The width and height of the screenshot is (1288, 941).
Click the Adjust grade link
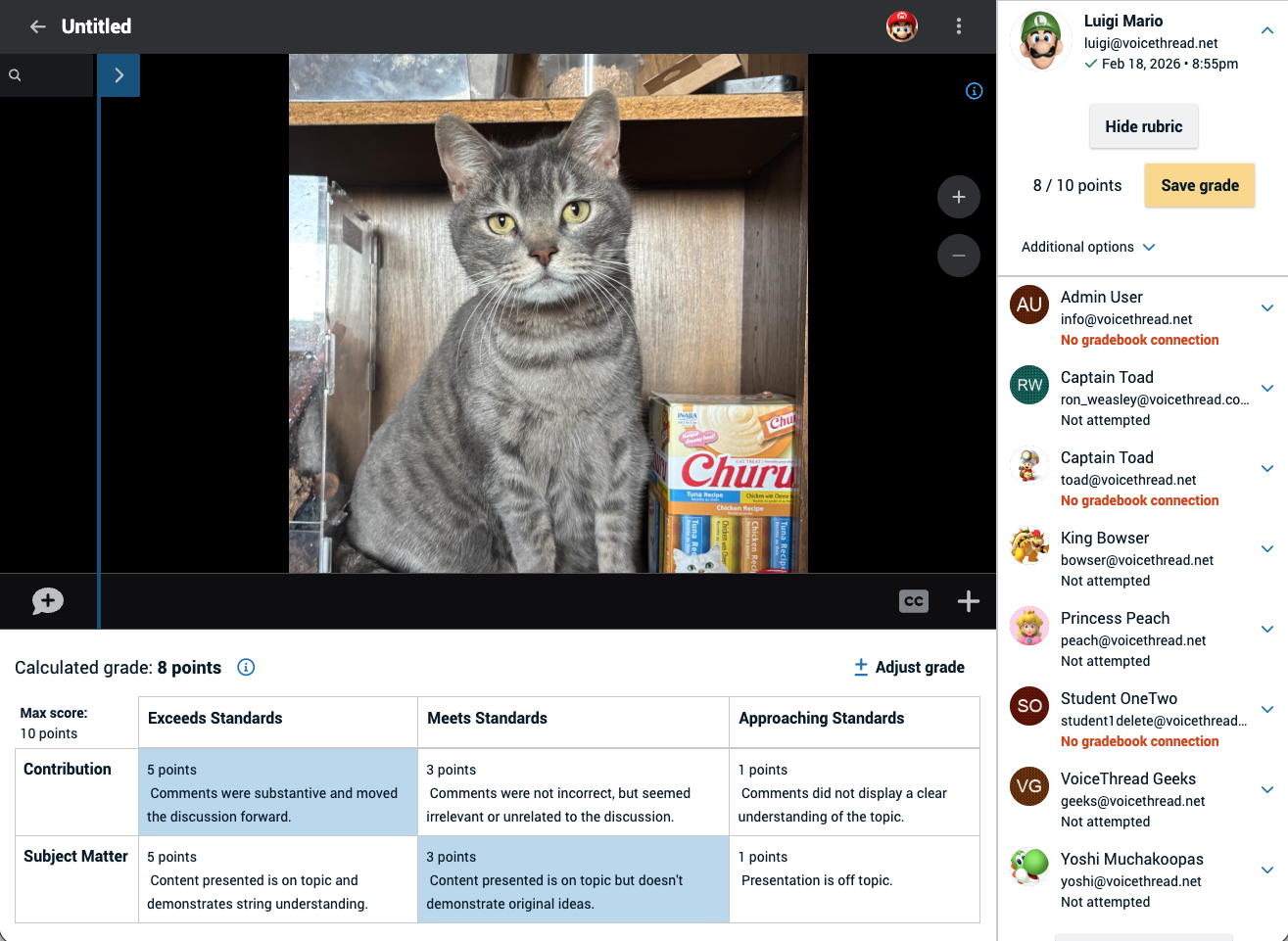tap(909, 667)
